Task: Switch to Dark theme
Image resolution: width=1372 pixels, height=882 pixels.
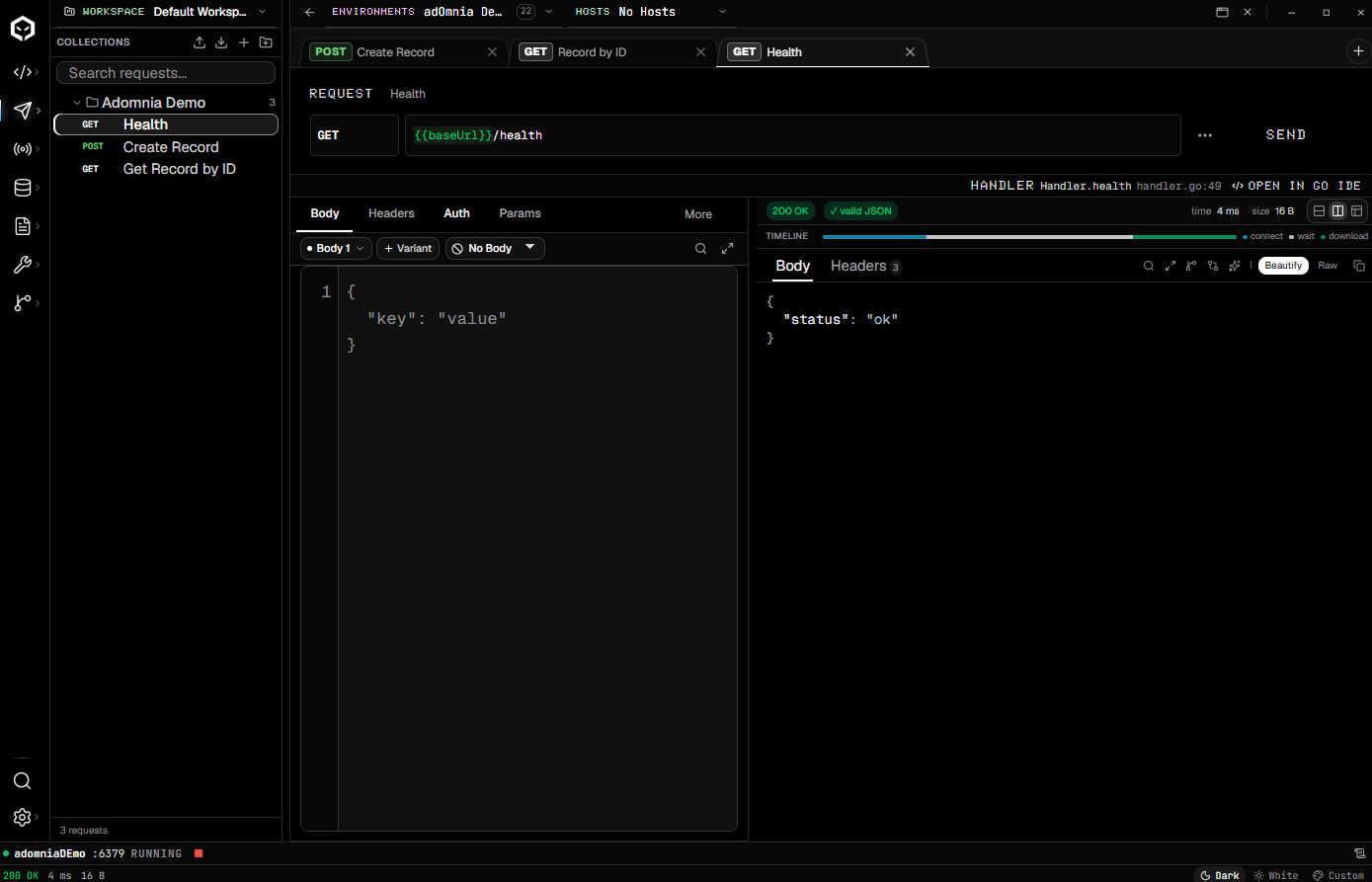Action: 1220,875
